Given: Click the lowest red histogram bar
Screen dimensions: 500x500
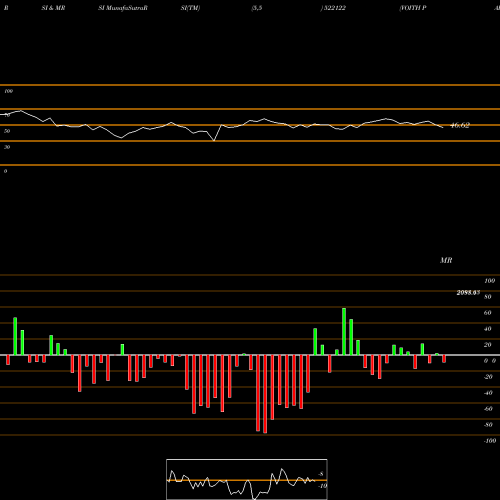Looking at the screenshot, I should click(265, 394).
